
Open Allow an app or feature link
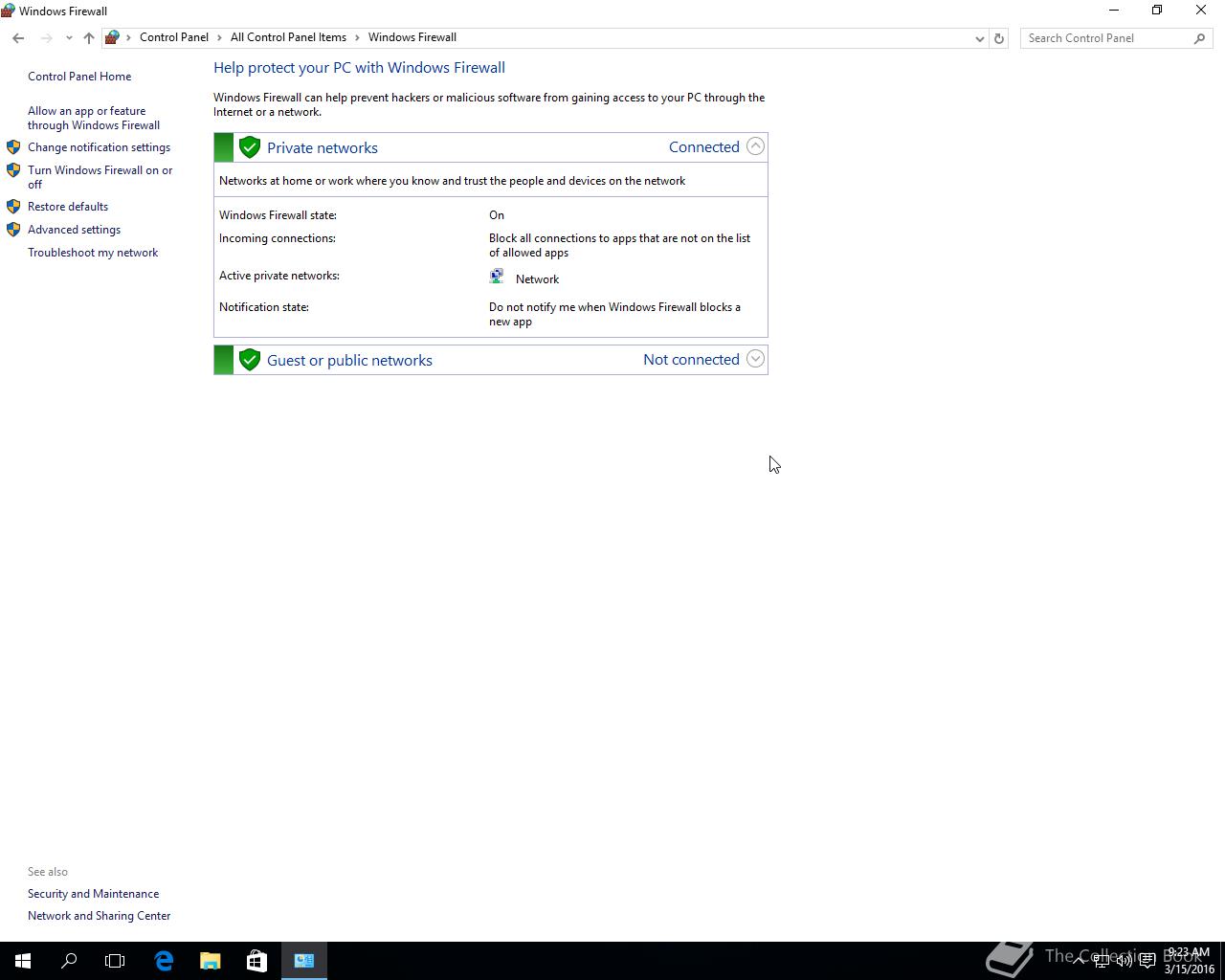pyautogui.click(x=94, y=118)
